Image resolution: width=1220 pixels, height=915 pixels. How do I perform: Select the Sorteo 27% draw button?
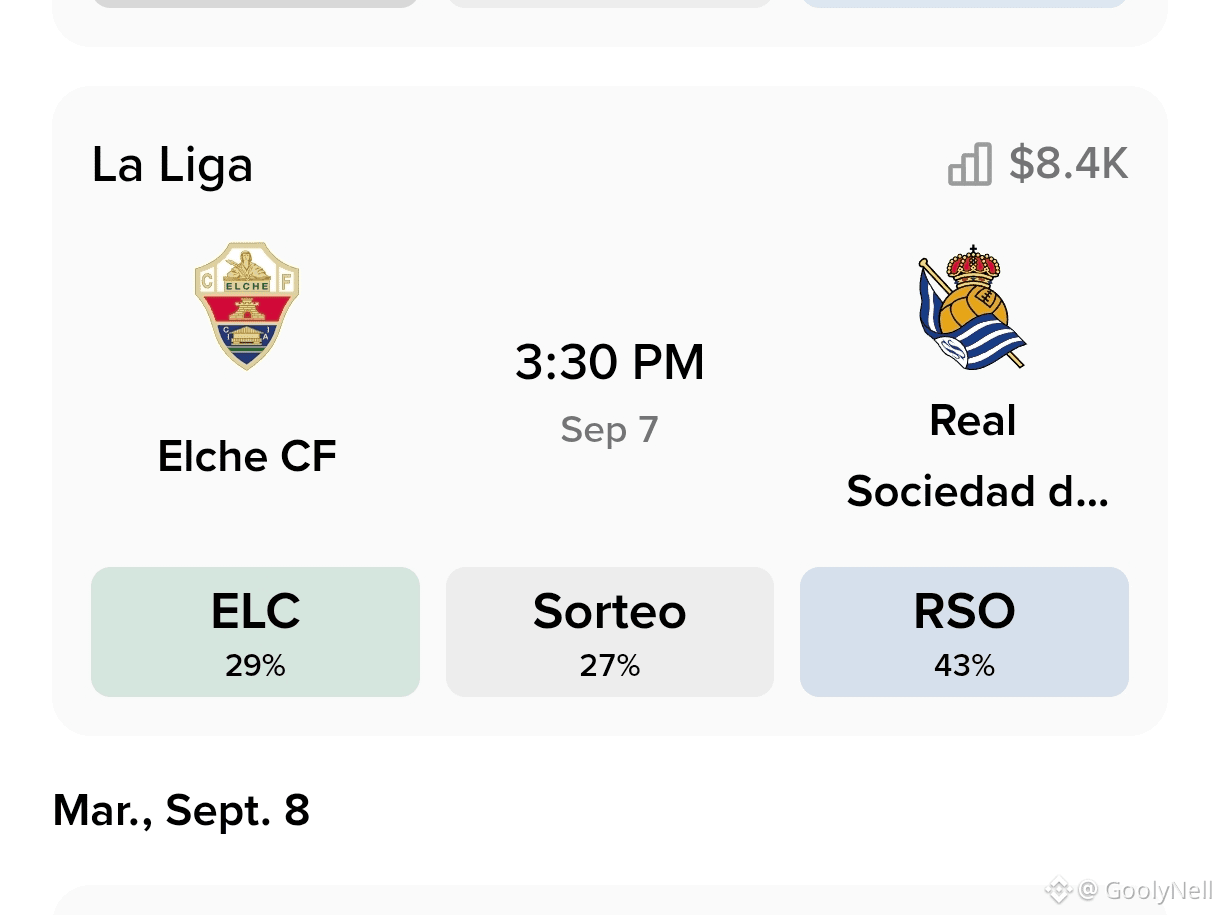pos(610,632)
